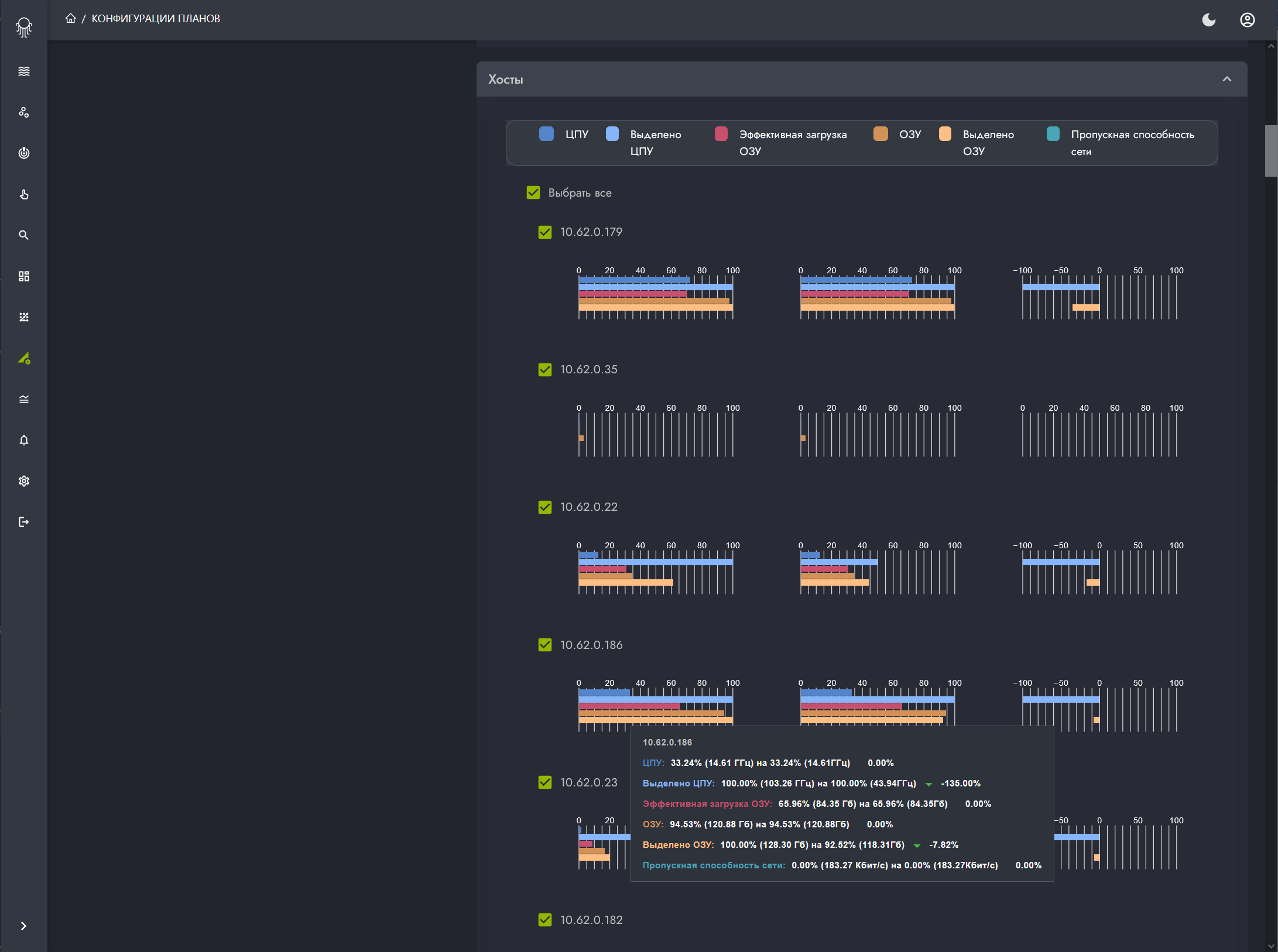Open settings gear icon in sidebar

click(24, 481)
